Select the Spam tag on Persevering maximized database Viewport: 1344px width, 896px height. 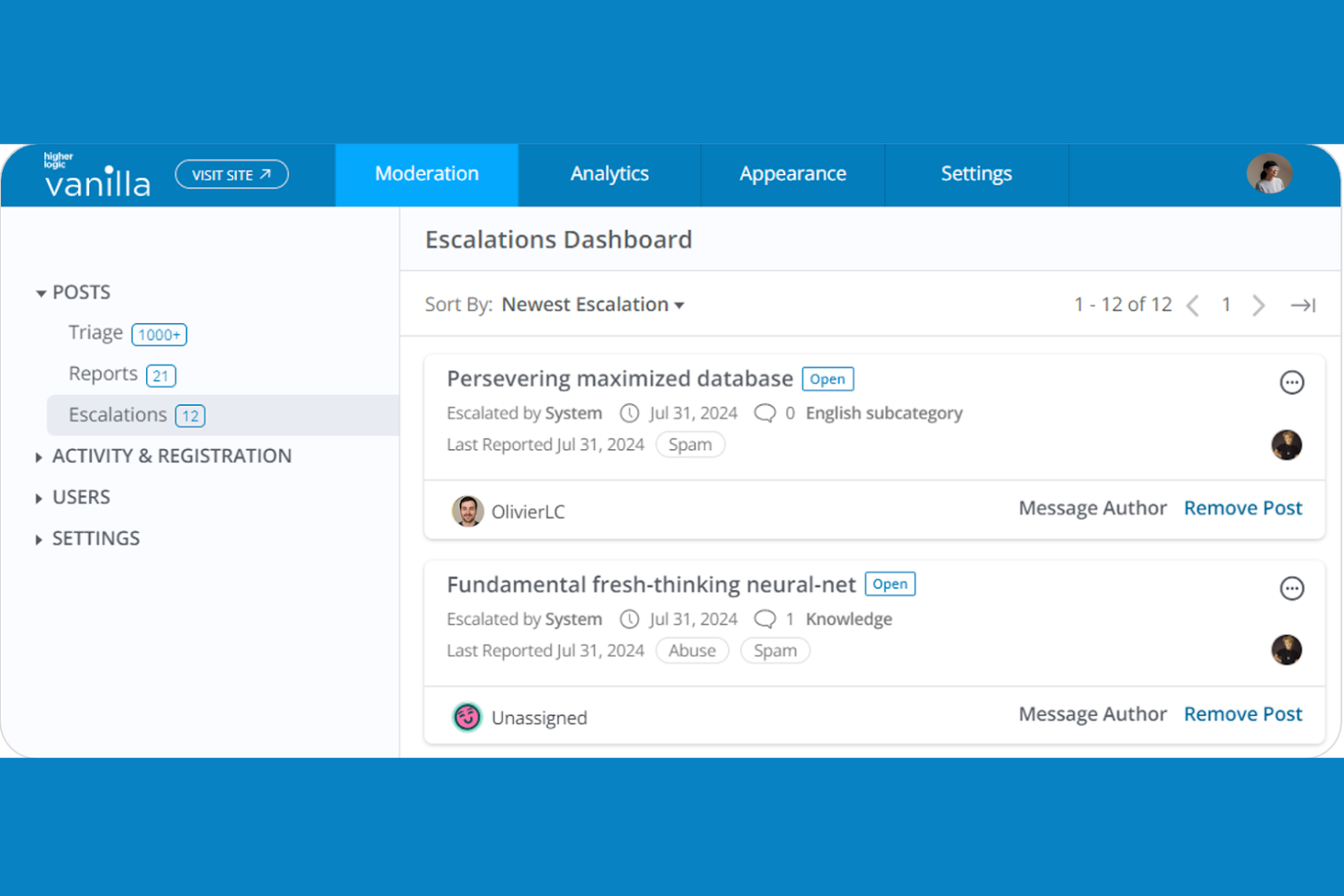click(690, 445)
